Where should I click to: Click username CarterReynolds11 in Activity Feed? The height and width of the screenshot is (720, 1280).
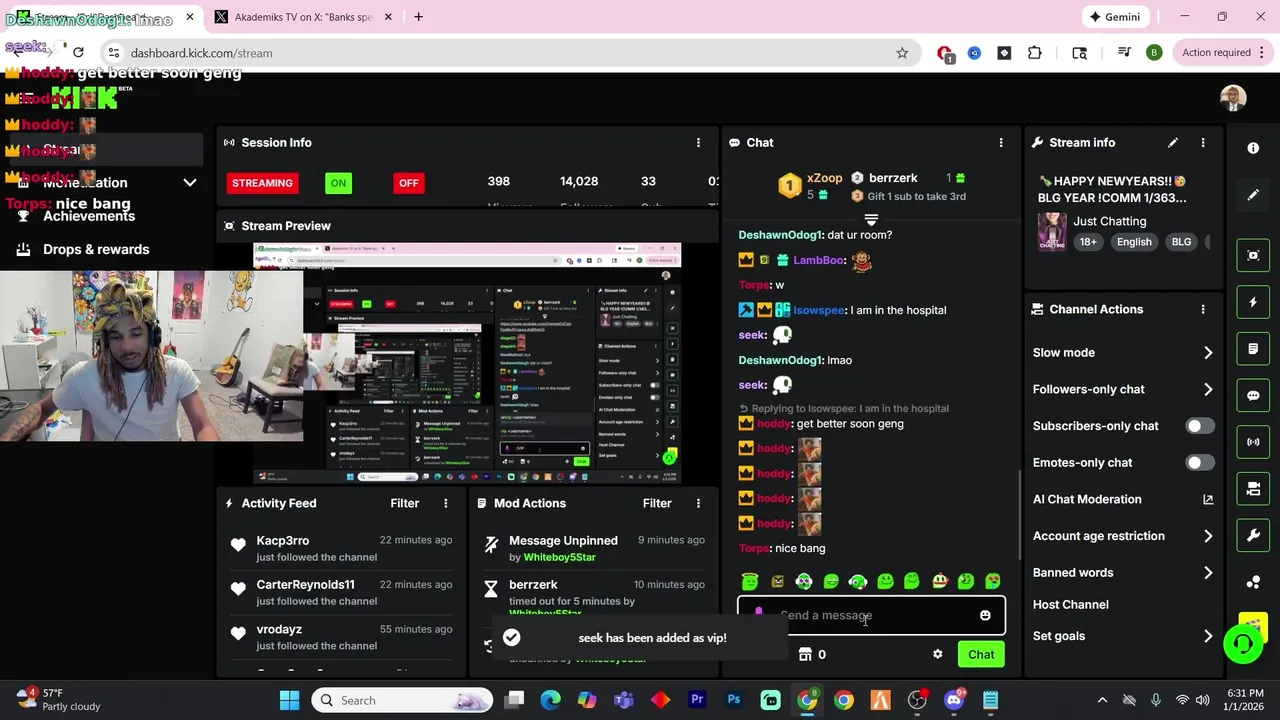(305, 585)
